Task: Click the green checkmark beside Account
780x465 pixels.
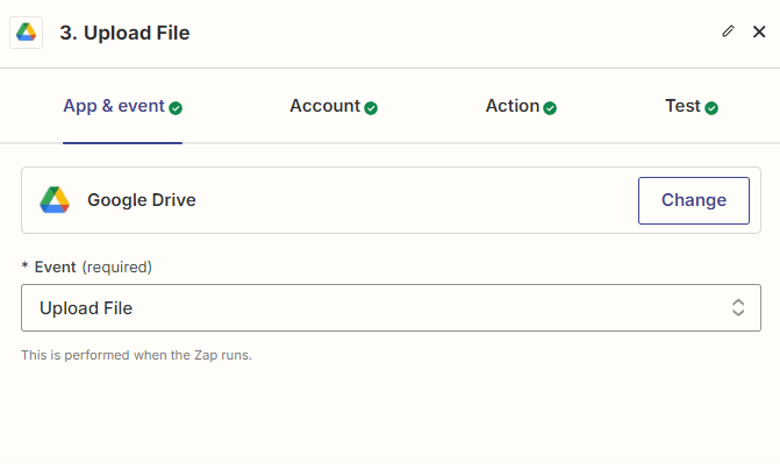Action: pos(371,108)
